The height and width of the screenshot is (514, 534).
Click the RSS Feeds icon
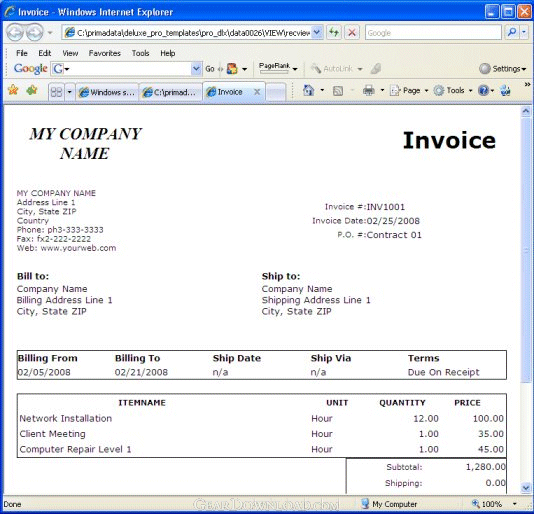click(x=337, y=91)
